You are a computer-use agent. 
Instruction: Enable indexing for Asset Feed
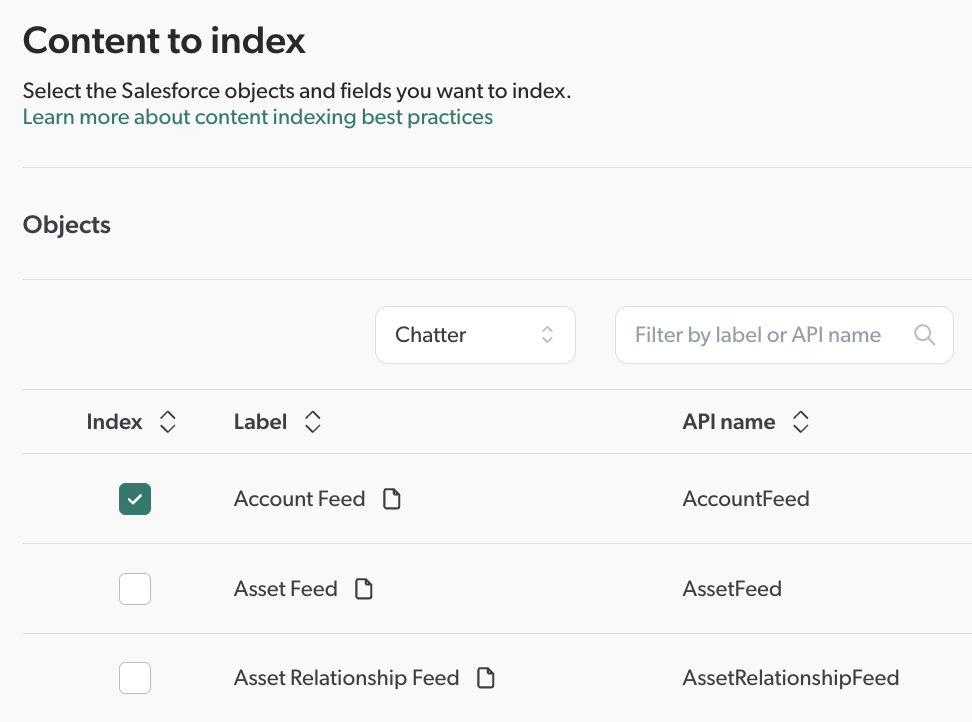[134, 588]
